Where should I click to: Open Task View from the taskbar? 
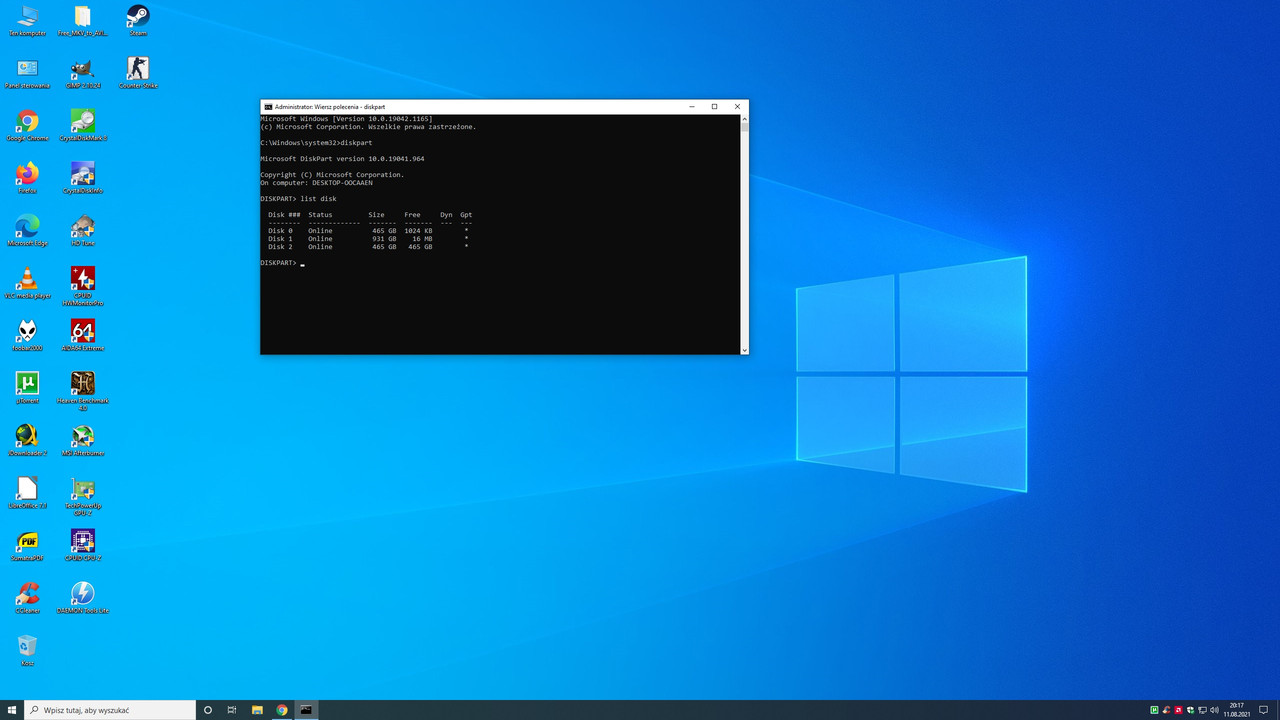232,710
